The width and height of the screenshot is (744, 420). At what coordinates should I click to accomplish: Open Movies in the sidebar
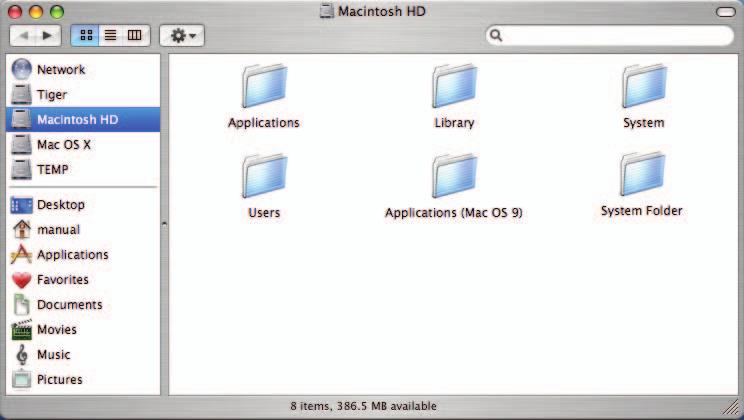[x=84, y=330]
